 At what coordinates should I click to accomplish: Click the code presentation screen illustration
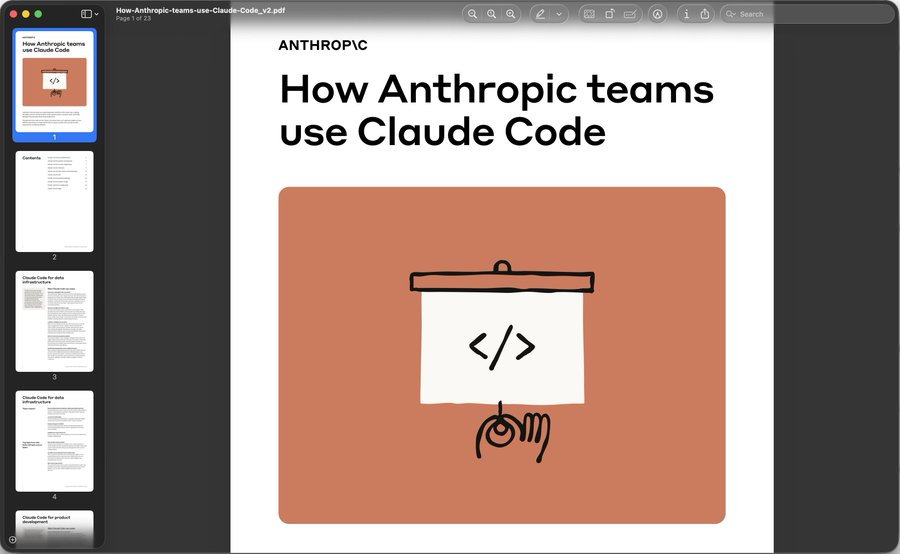pos(502,333)
